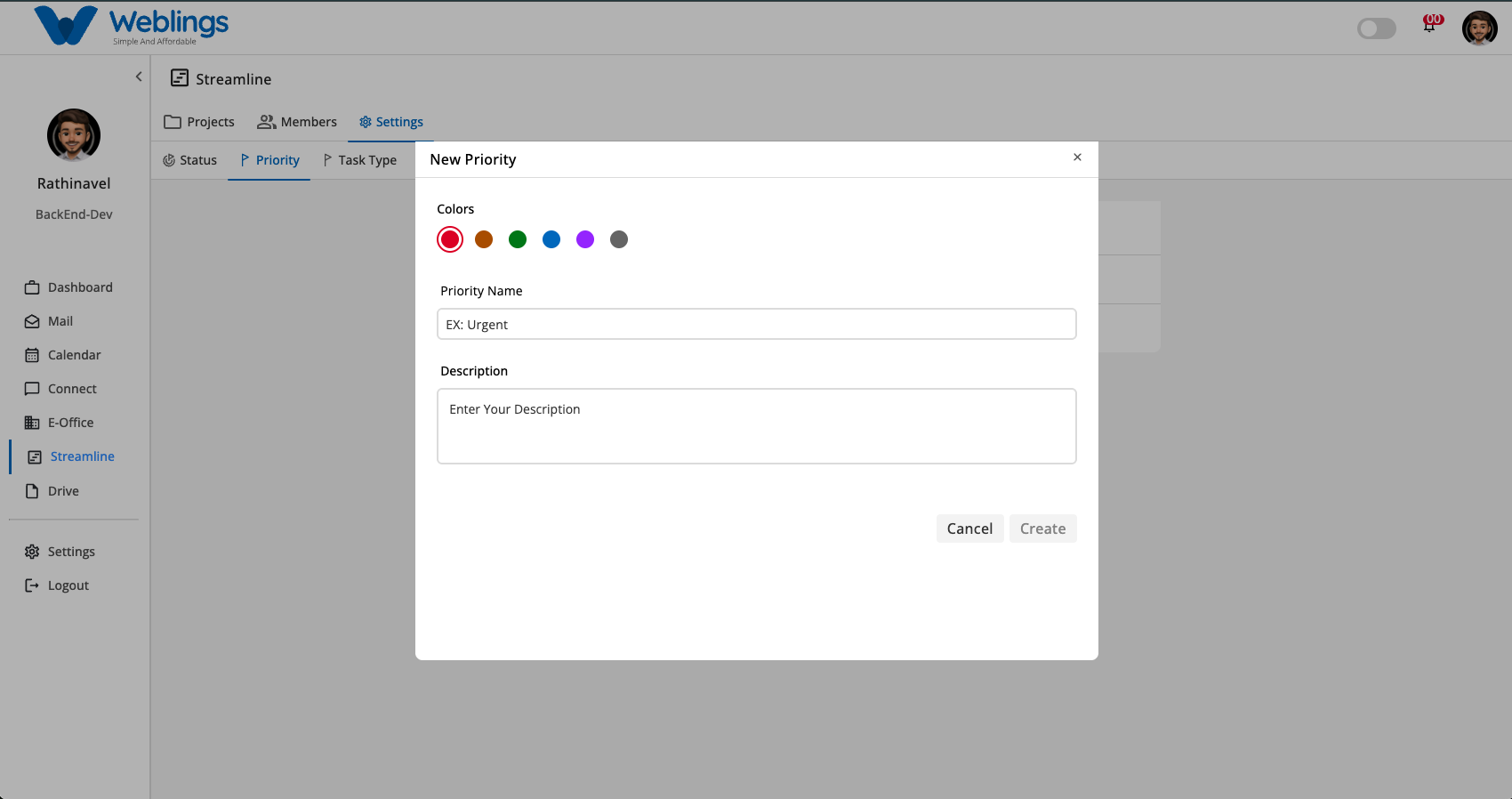Click the BackEnd-Dev role label
The image size is (1512, 799).
pos(74,214)
